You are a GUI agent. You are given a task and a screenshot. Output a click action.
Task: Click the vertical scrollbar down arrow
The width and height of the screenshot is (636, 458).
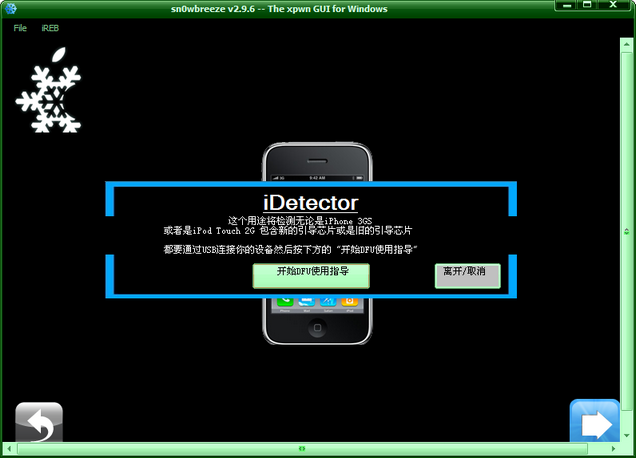[x=626, y=435]
